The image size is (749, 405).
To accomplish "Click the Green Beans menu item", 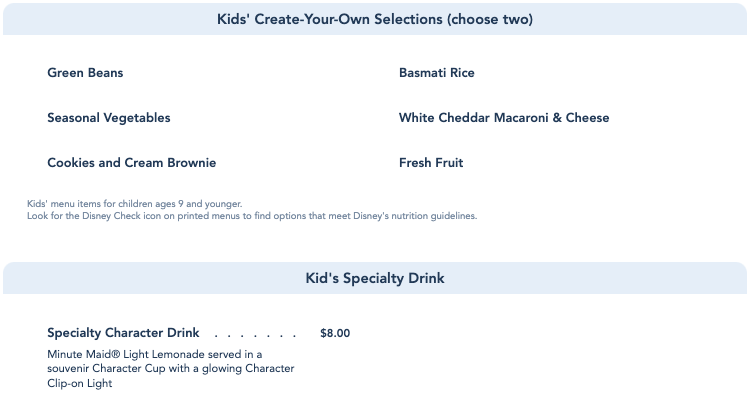I will (x=85, y=73).
